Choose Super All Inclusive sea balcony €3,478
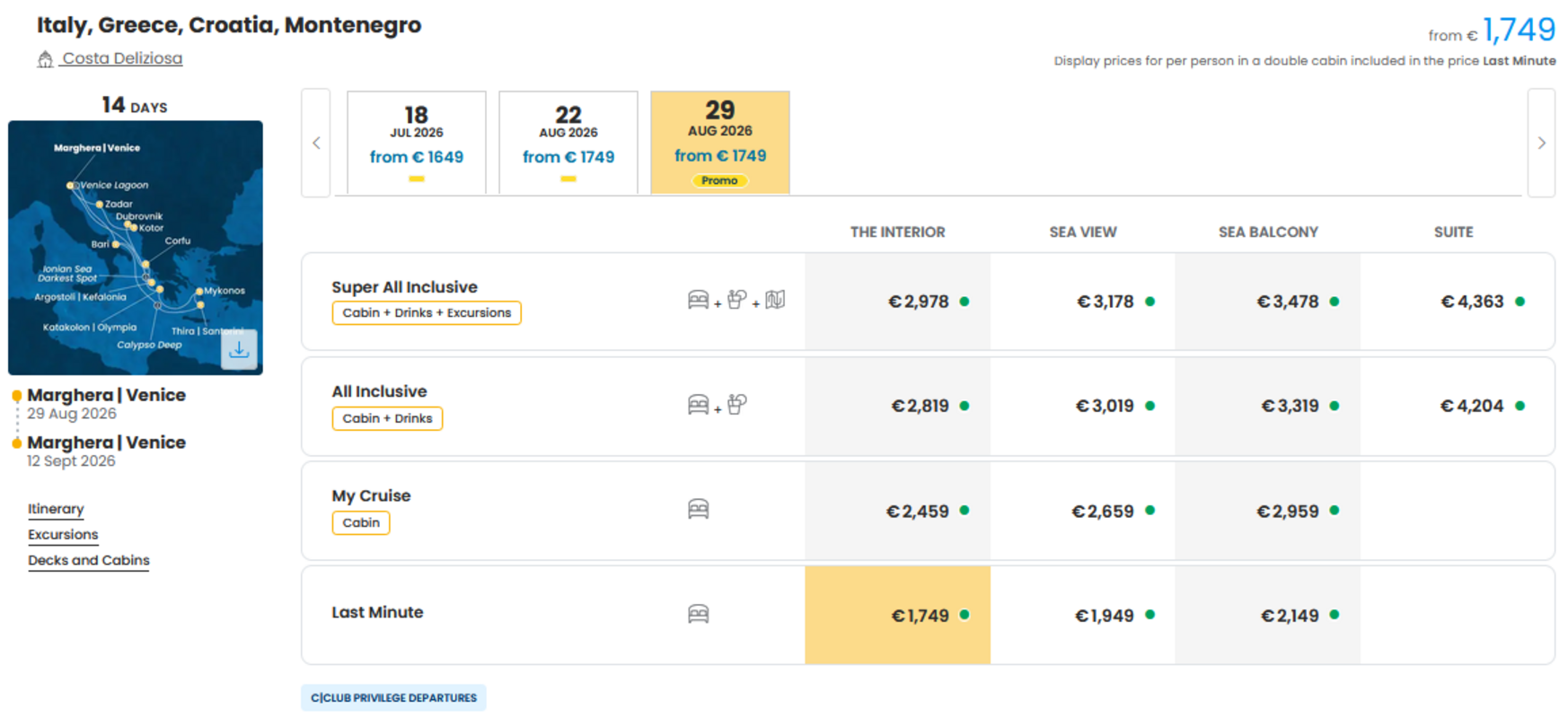 [x=1268, y=302]
